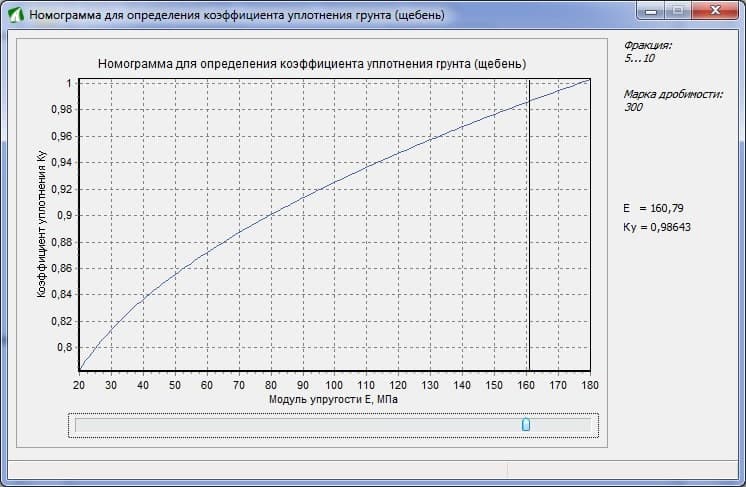
Task: Minimize the nomogram window
Action: point(651,11)
